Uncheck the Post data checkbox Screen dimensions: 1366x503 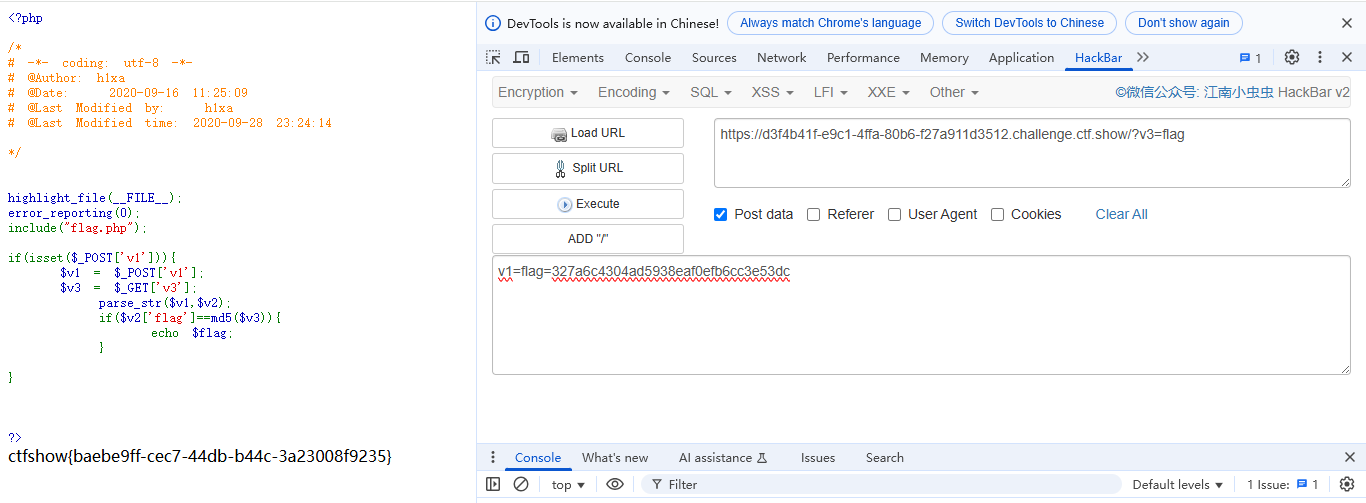[x=721, y=214]
